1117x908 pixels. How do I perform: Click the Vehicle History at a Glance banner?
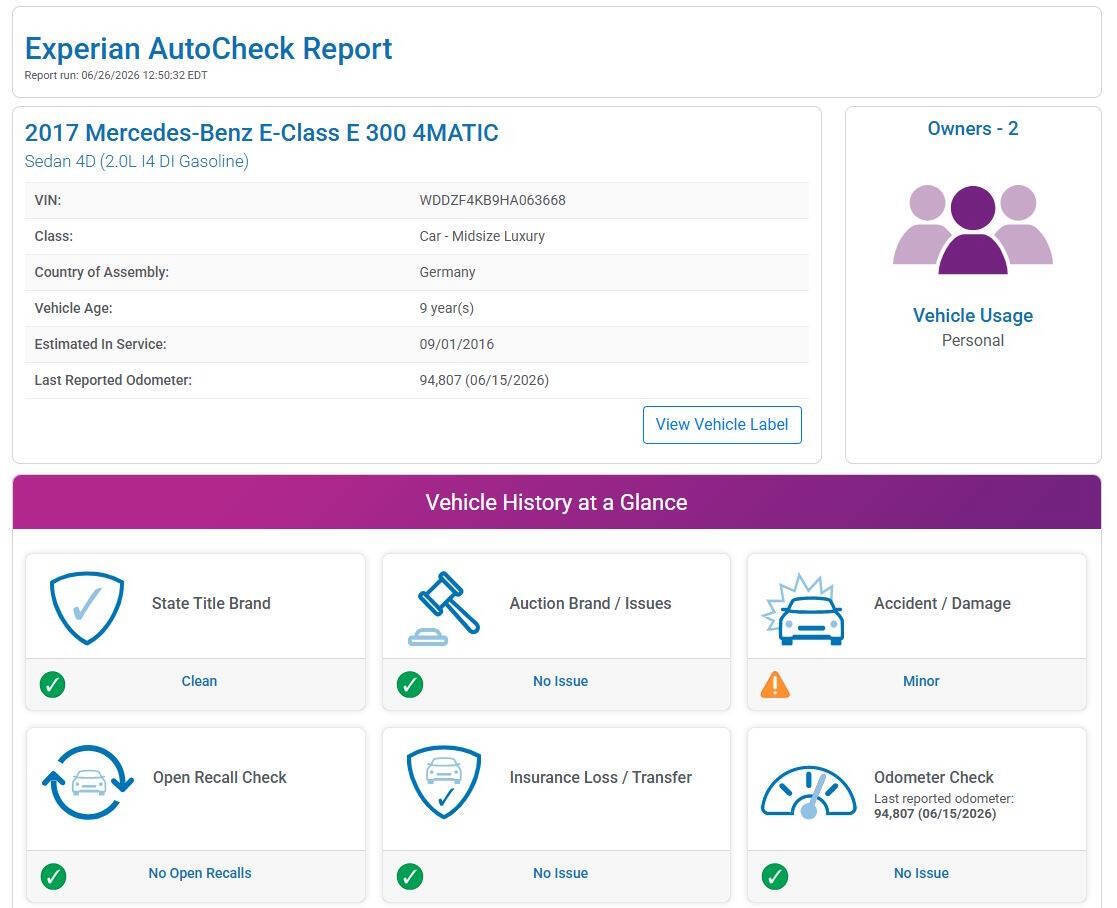(x=556, y=502)
